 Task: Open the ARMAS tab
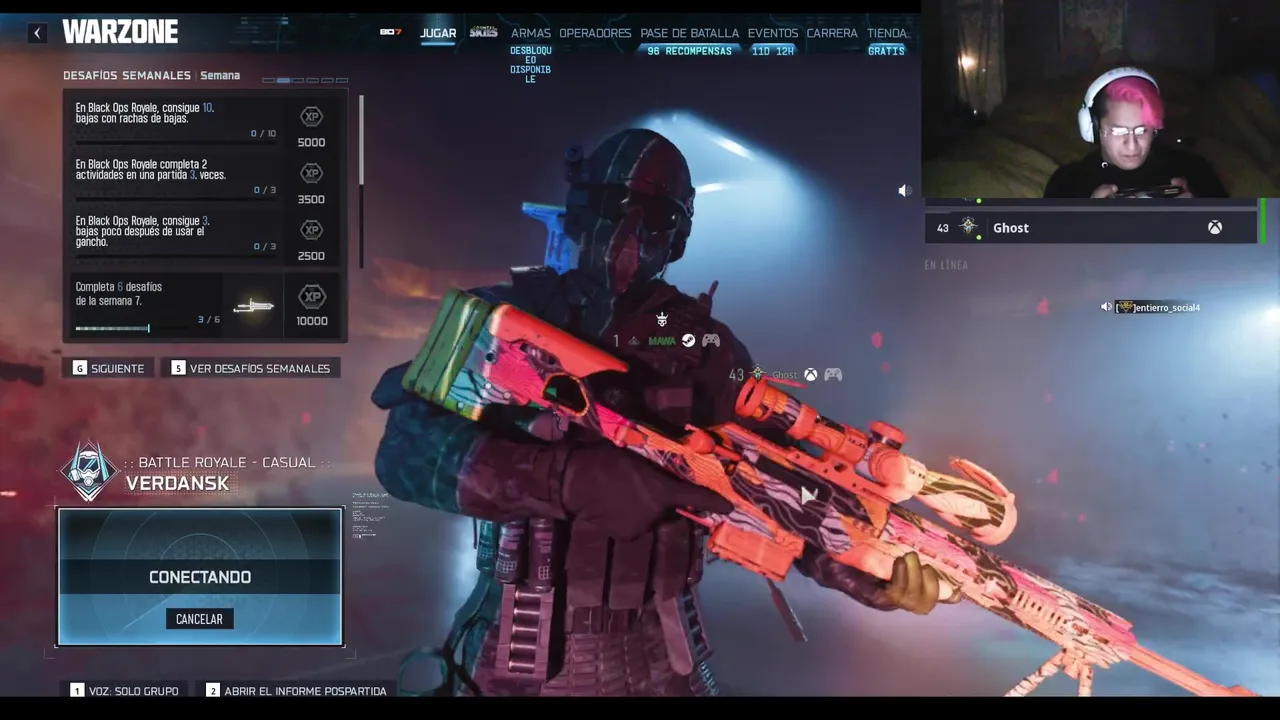(x=531, y=33)
